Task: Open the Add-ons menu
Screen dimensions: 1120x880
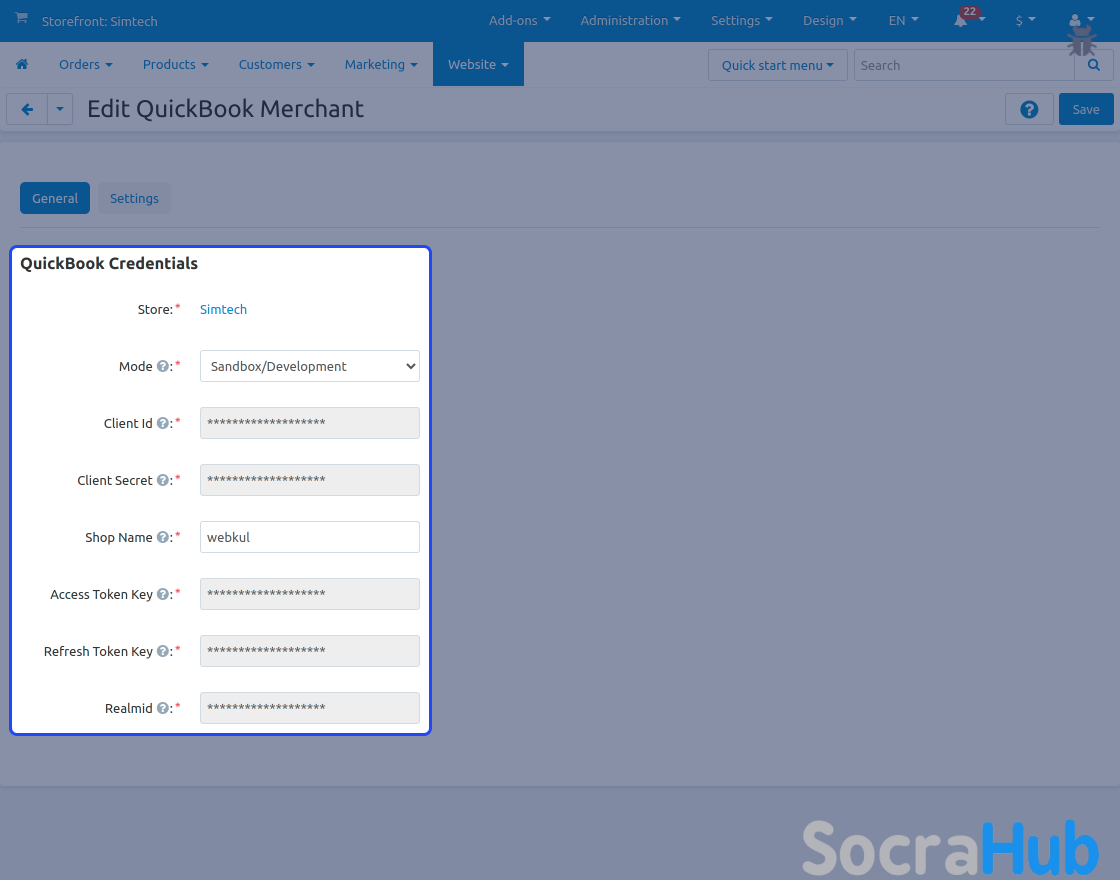Action: coord(519,21)
